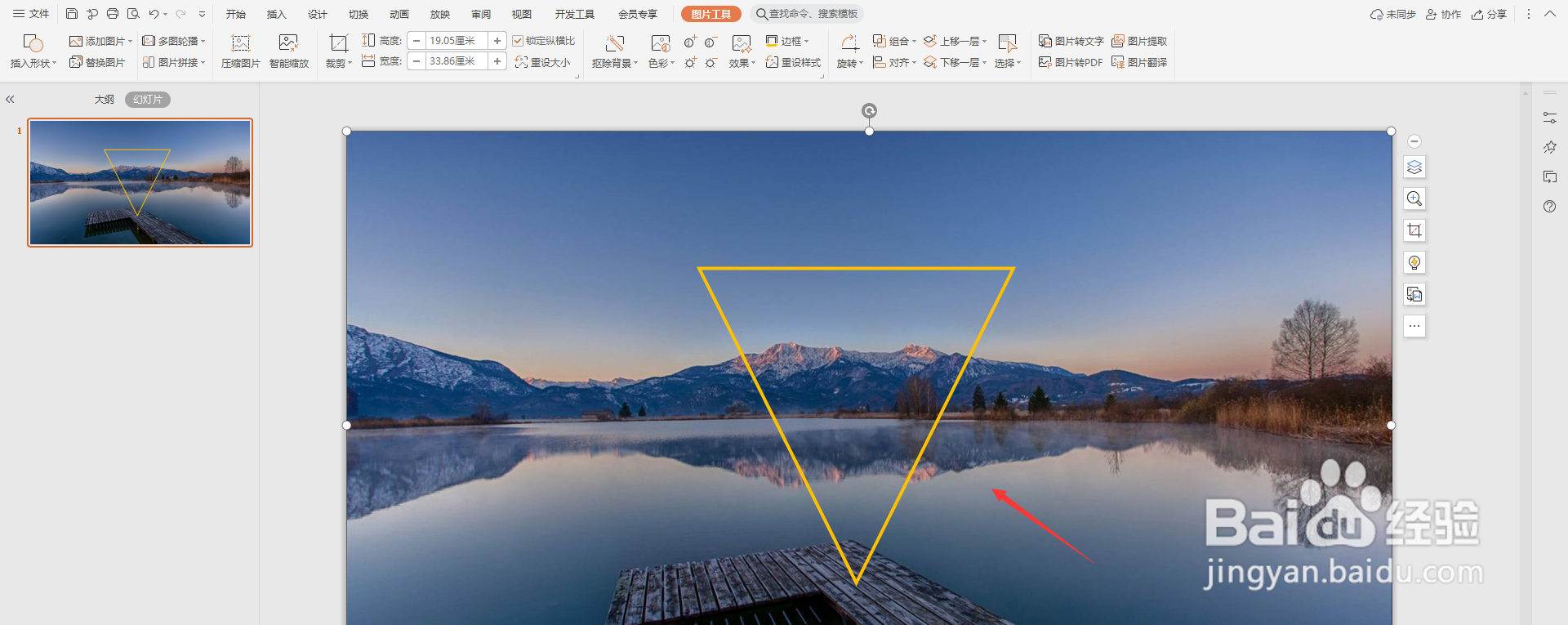Viewport: 1568px width, 625px height.
Task: Click the lightbulb idea icon beside picture
Action: (x=1414, y=262)
